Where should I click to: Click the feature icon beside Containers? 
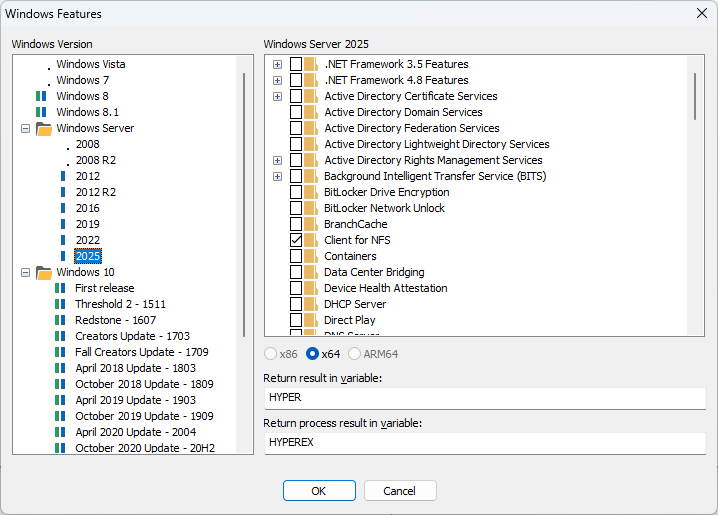pos(311,256)
